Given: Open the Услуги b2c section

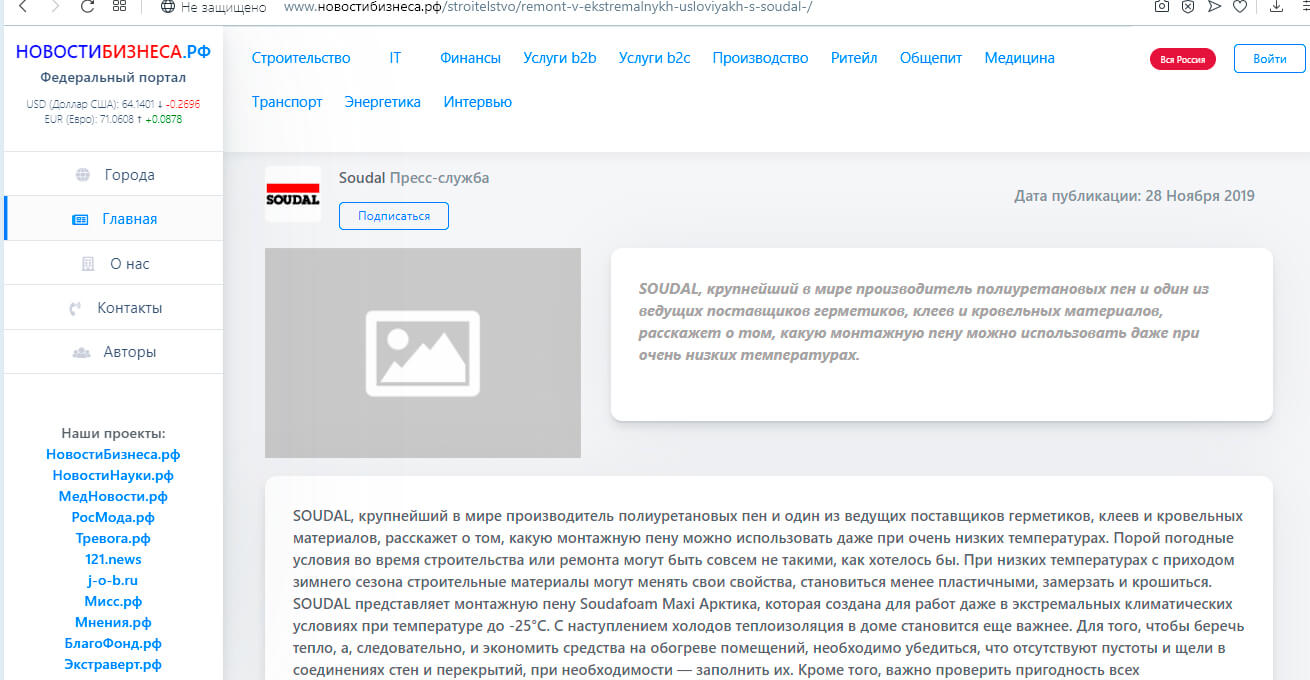Looking at the screenshot, I should (x=654, y=58).
